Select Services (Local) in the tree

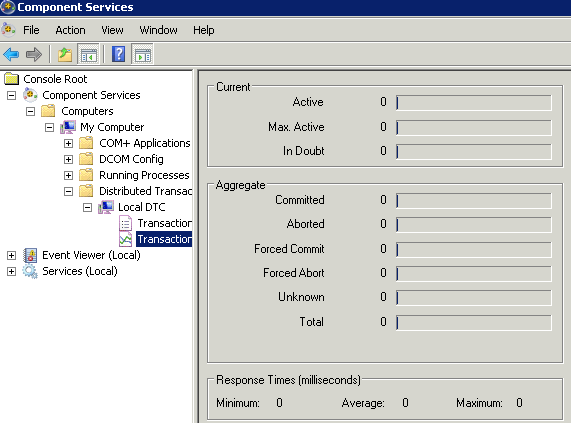pyautogui.click(x=80, y=271)
